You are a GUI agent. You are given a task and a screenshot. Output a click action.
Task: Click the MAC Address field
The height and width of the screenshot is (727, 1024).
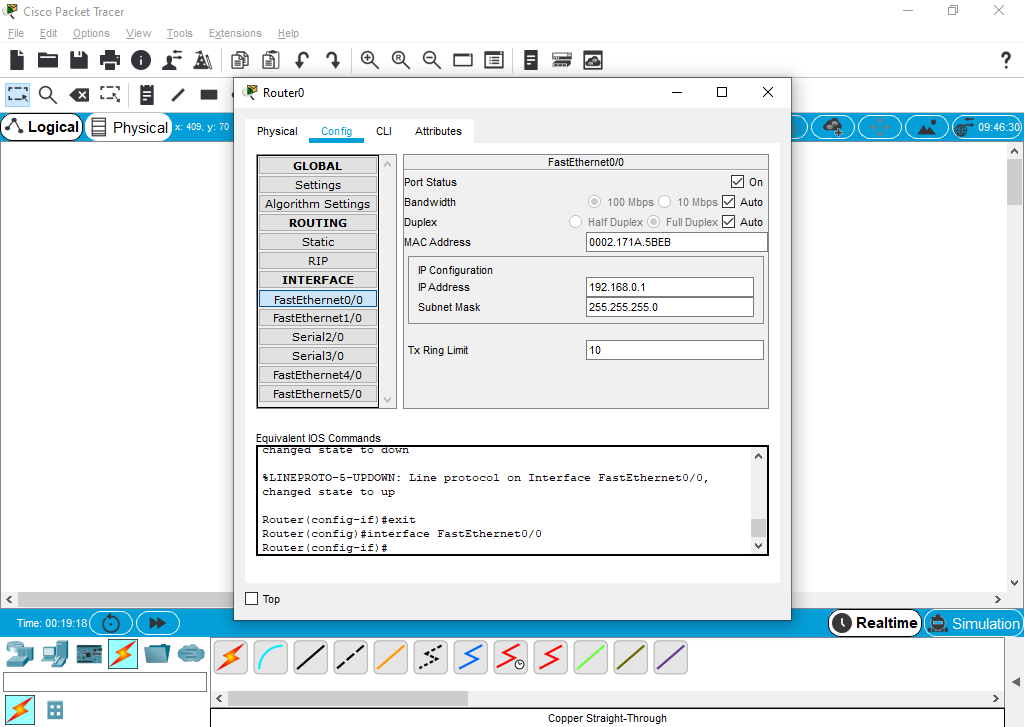click(677, 242)
